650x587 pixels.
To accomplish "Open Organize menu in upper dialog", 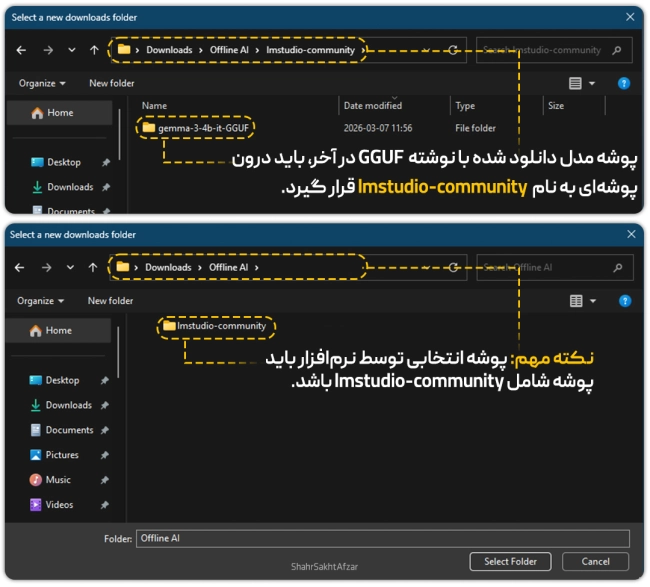I will click(42, 83).
